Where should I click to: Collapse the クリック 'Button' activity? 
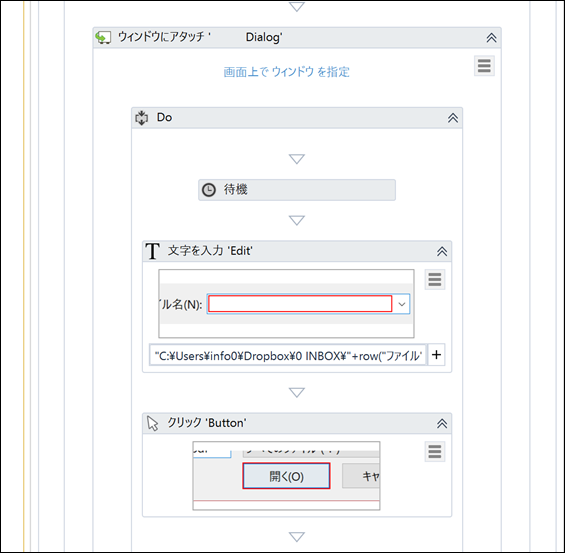442,423
